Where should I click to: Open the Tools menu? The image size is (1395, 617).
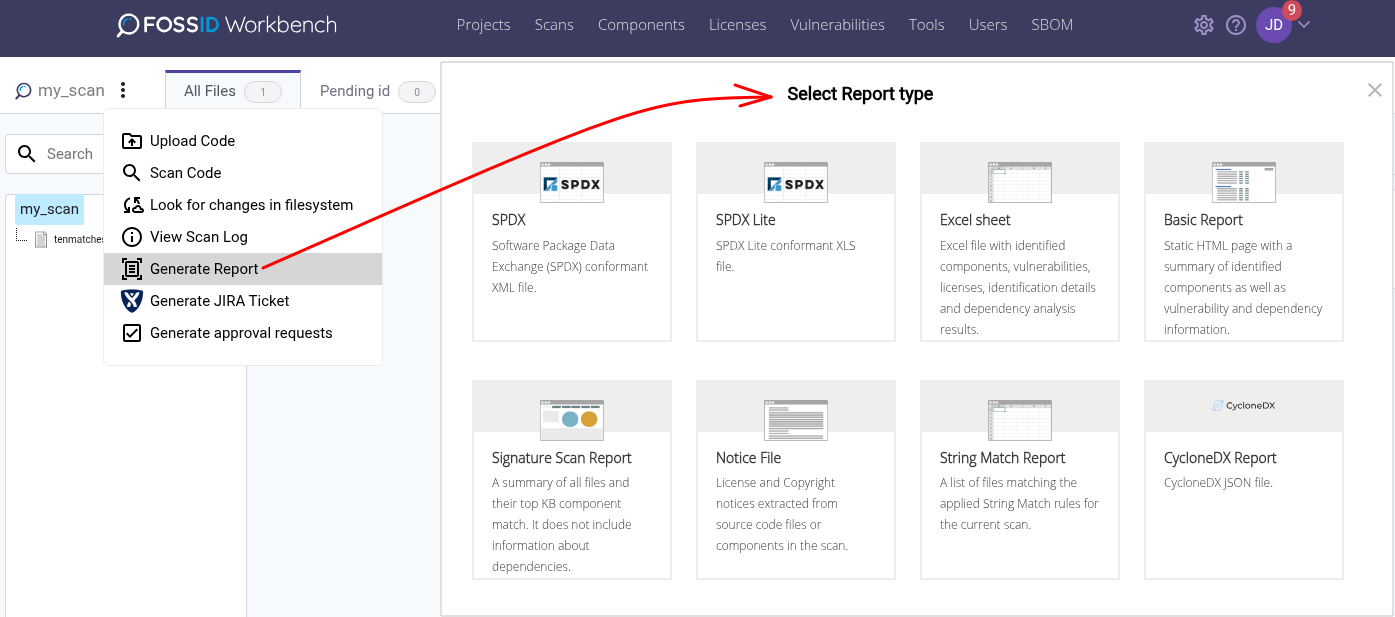pyautogui.click(x=926, y=25)
